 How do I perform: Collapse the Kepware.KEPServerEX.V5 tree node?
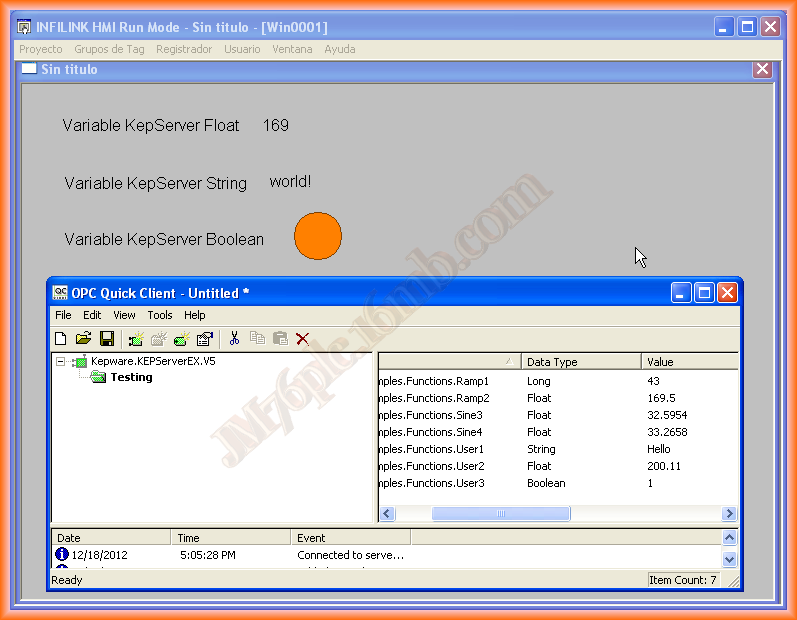[x=61, y=361]
